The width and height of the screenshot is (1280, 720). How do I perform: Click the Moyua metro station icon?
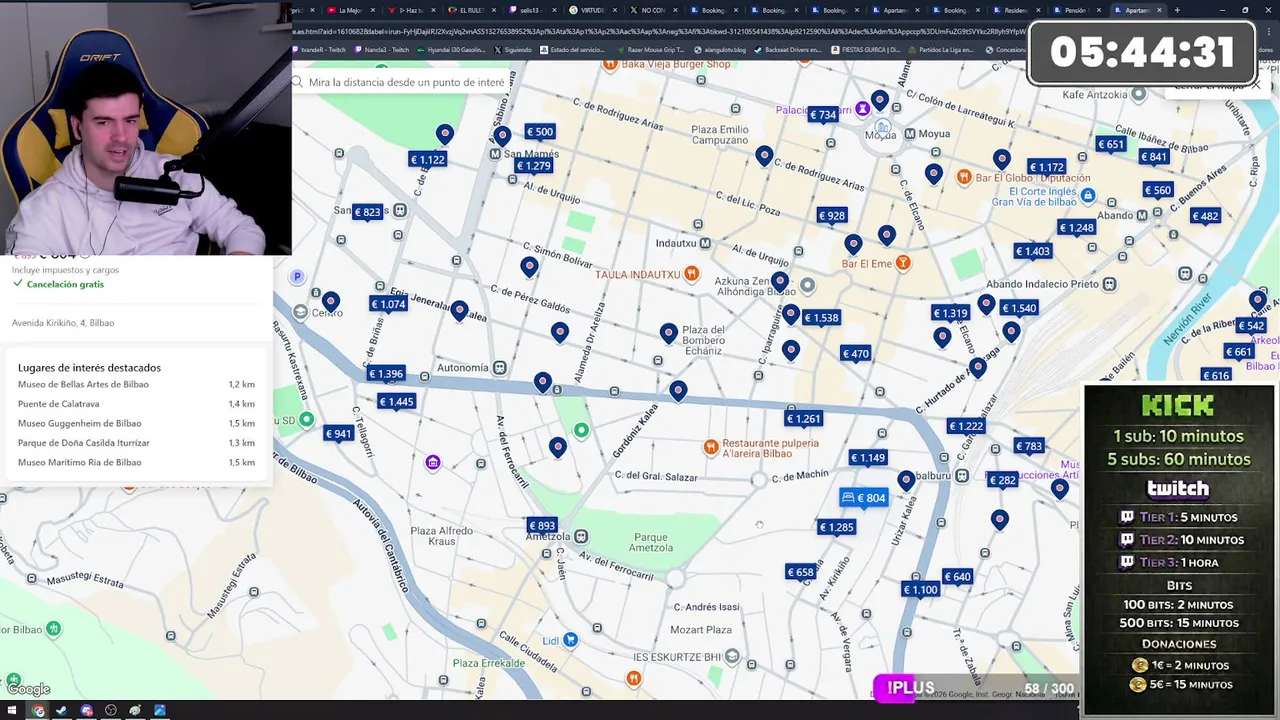pos(910,133)
